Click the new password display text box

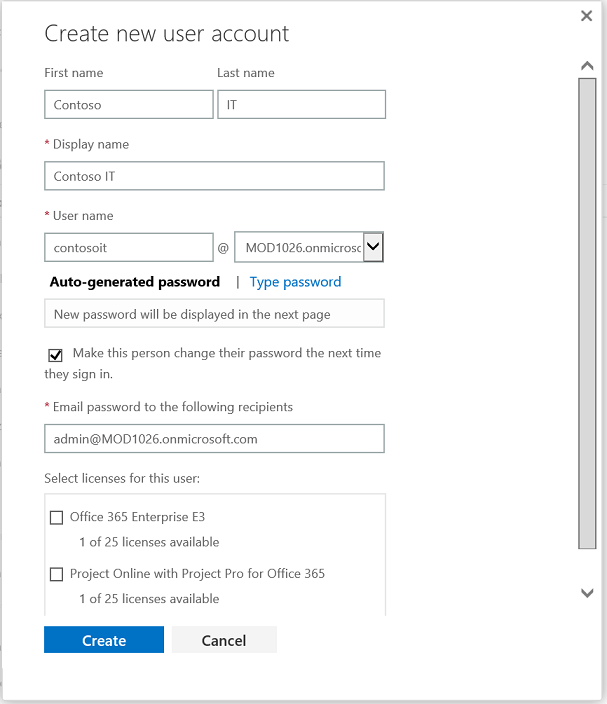pos(214,314)
